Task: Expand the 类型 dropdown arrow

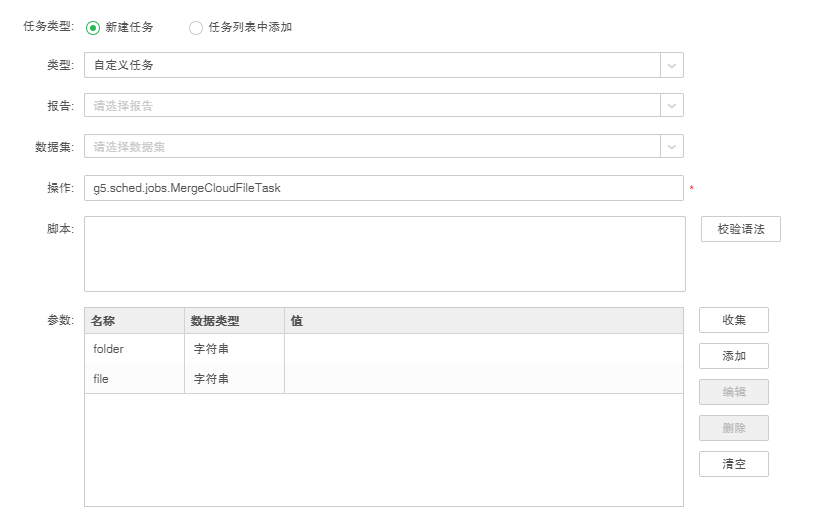Action: click(x=671, y=65)
